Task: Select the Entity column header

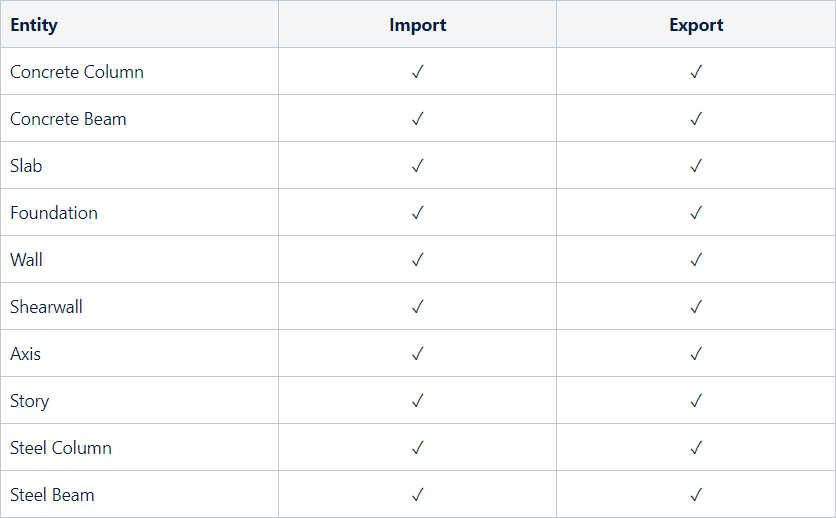Action: tap(34, 25)
